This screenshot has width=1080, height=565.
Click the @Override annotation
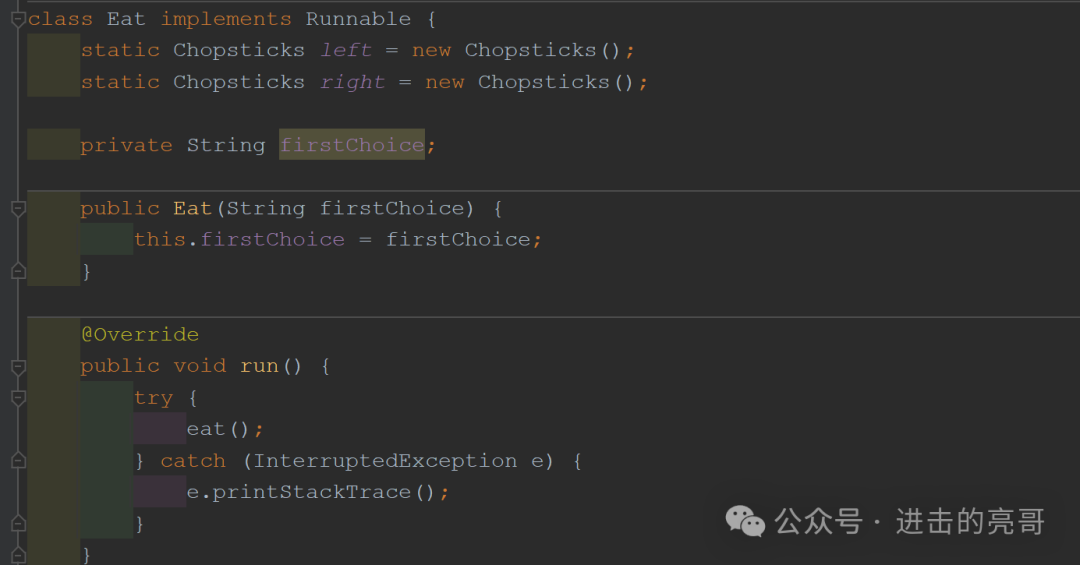coord(140,335)
